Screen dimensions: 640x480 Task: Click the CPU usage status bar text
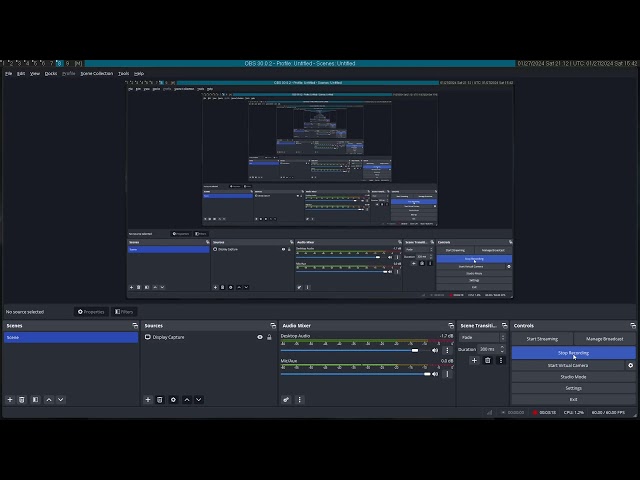point(573,412)
